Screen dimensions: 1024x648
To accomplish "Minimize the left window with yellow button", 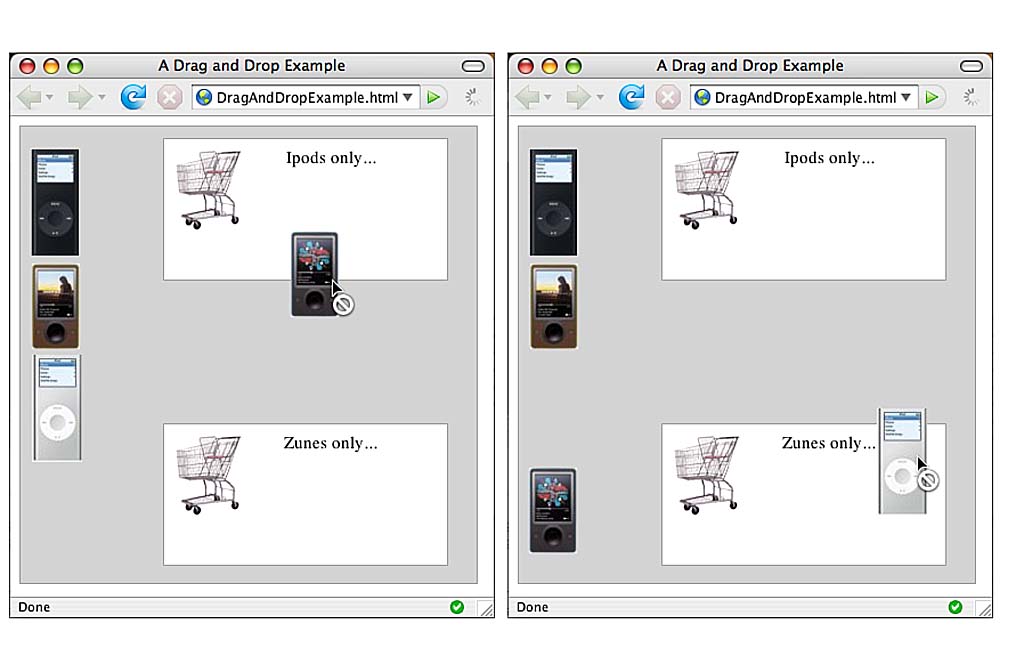I will coord(51,66).
